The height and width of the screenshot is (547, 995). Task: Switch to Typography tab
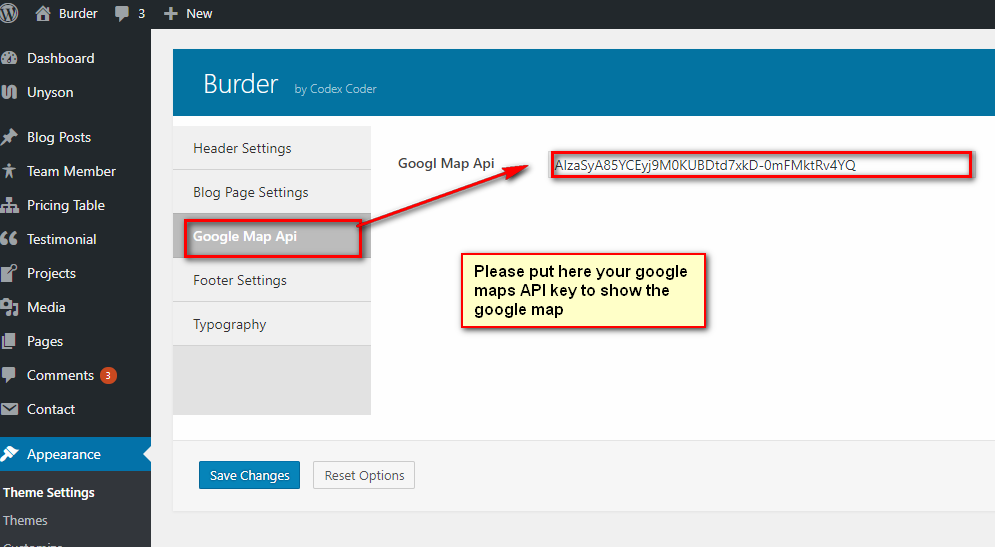272,324
